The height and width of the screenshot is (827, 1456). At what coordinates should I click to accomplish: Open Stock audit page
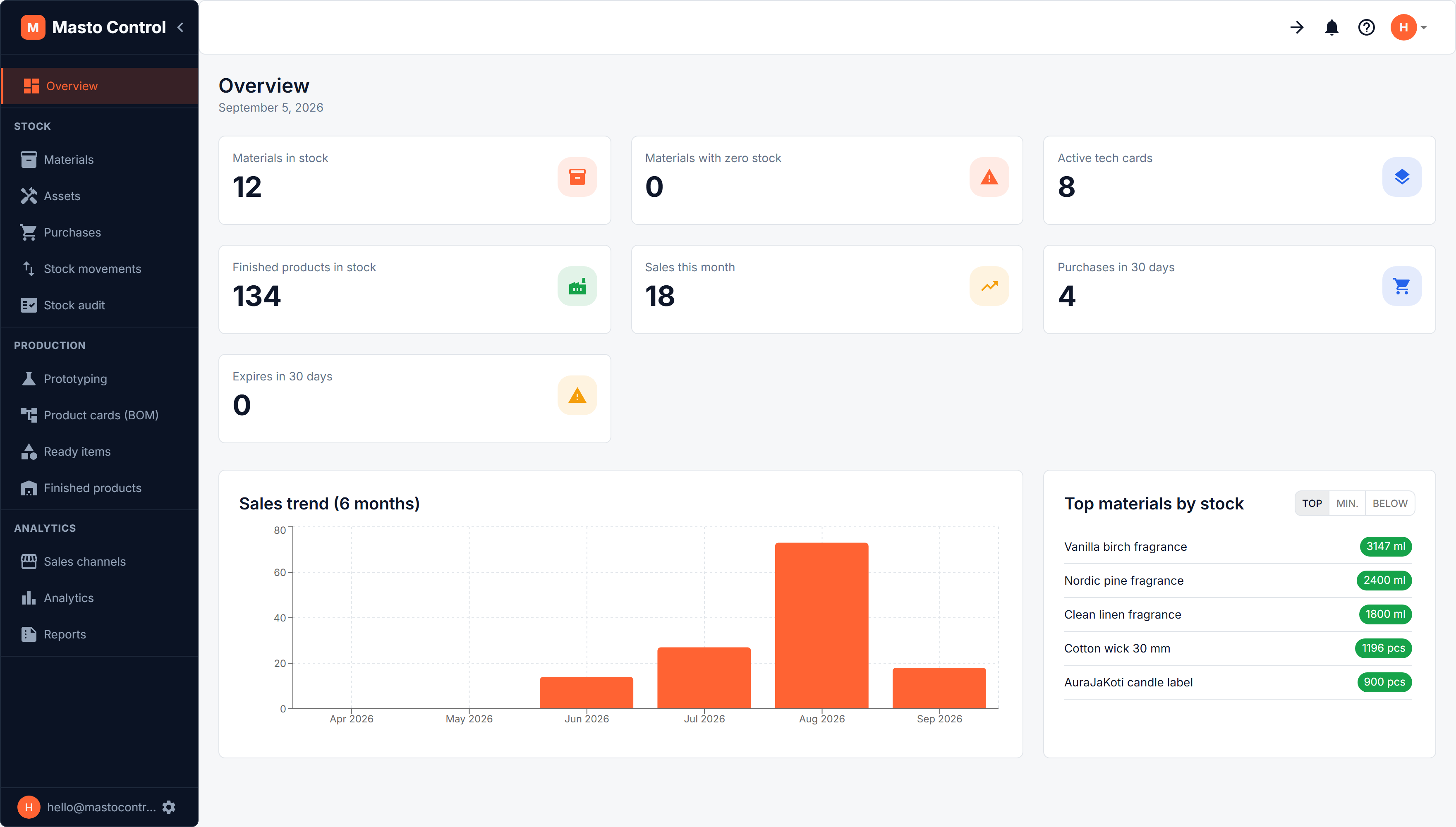[x=100, y=305]
